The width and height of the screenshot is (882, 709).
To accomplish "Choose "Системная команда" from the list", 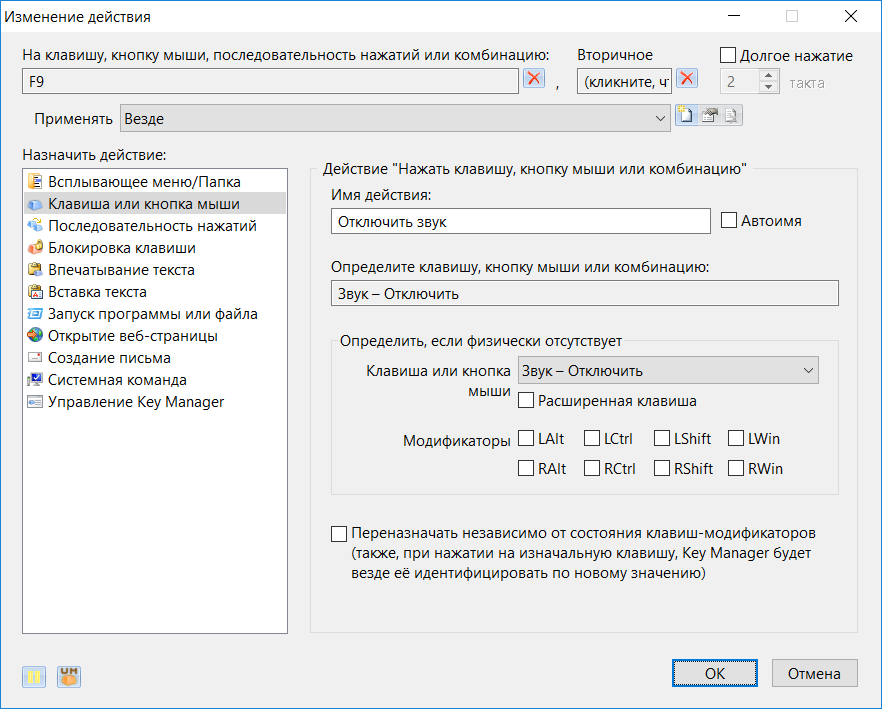I will (117, 380).
